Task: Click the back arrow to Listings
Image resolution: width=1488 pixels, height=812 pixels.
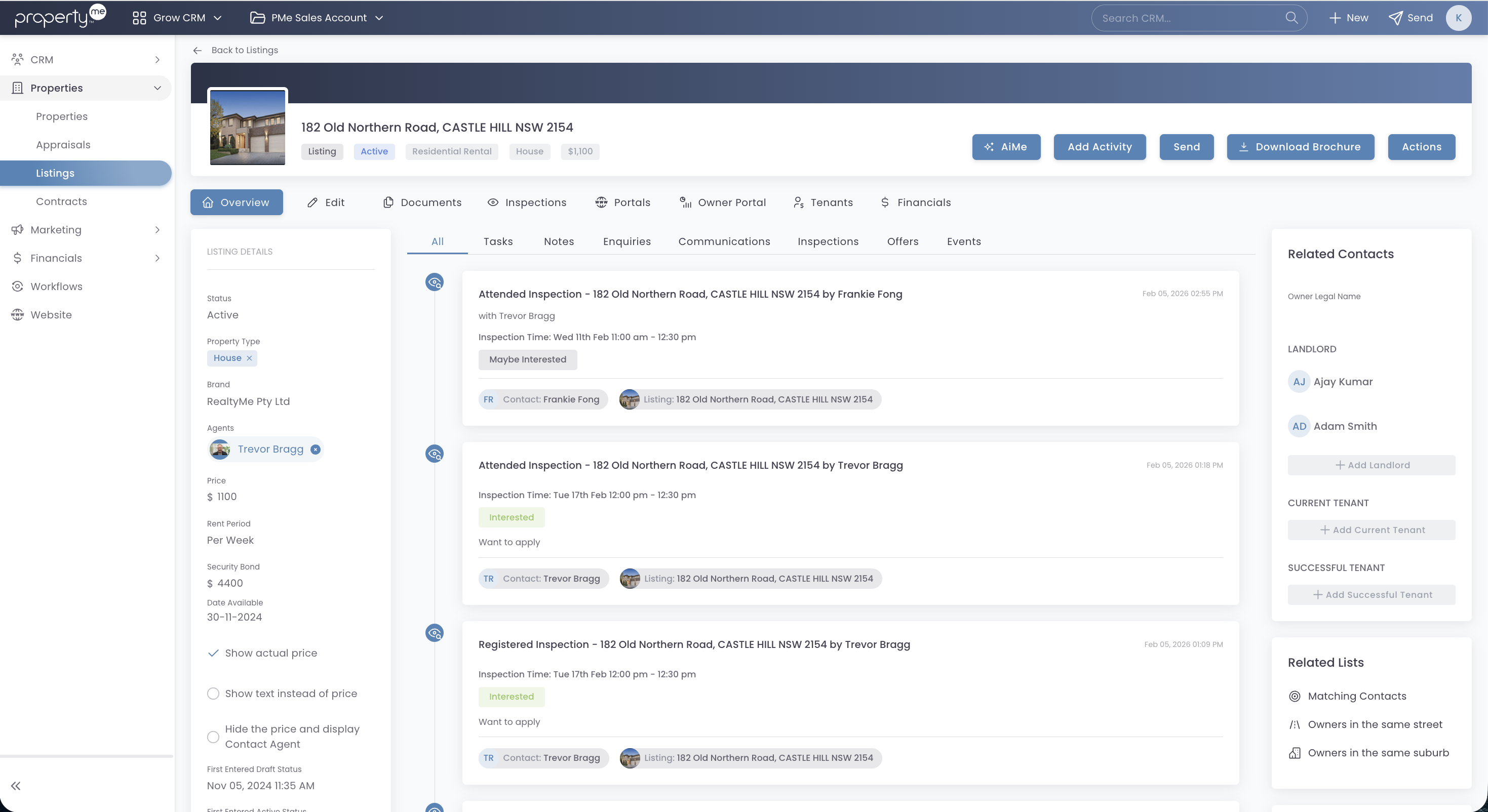Action: pos(198,50)
